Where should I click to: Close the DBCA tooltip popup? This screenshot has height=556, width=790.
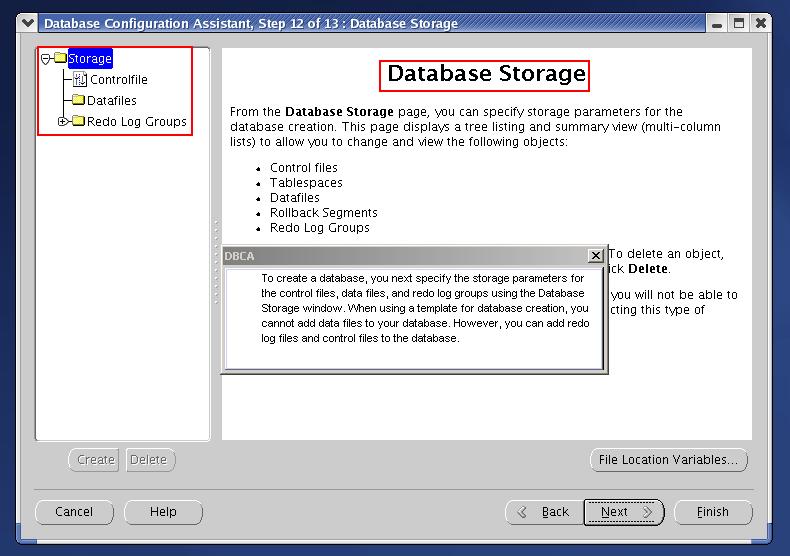click(x=595, y=256)
